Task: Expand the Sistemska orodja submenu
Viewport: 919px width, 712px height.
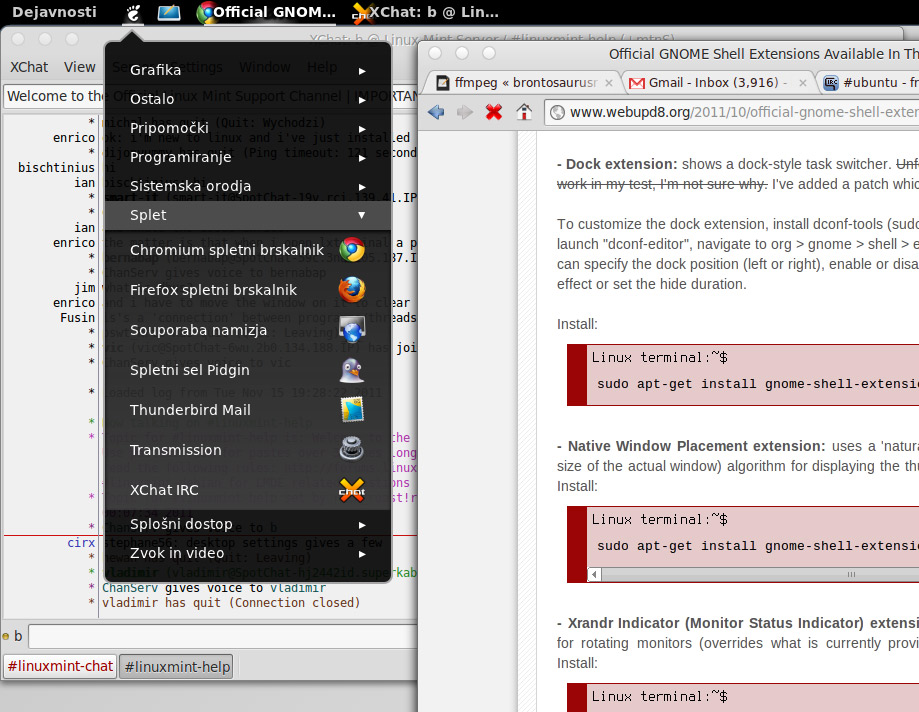Action: click(247, 186)
